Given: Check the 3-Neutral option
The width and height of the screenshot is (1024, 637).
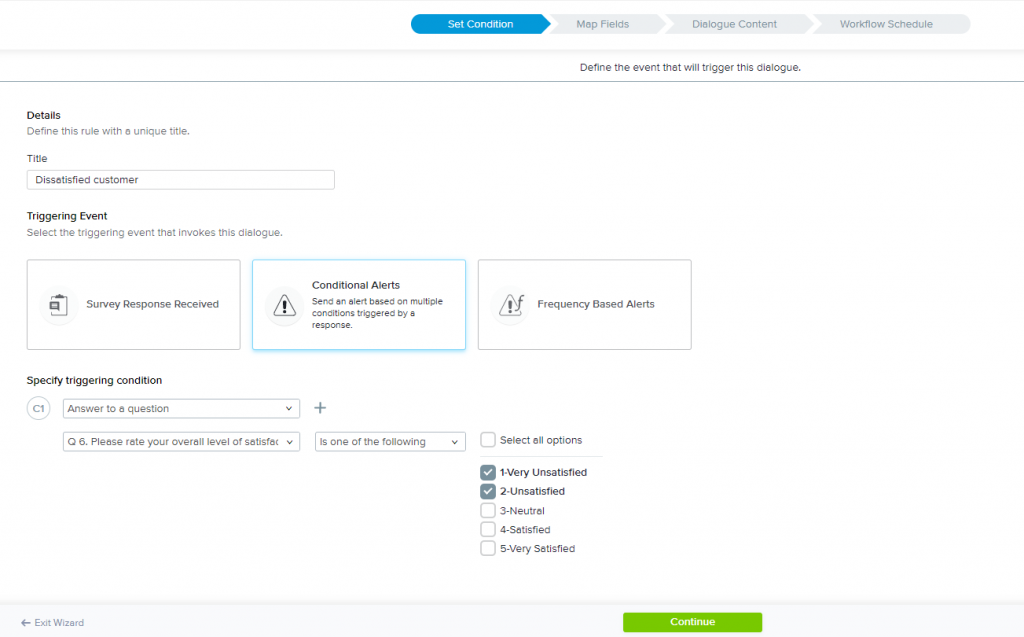Looking at the screenshot, I should 488,510.
